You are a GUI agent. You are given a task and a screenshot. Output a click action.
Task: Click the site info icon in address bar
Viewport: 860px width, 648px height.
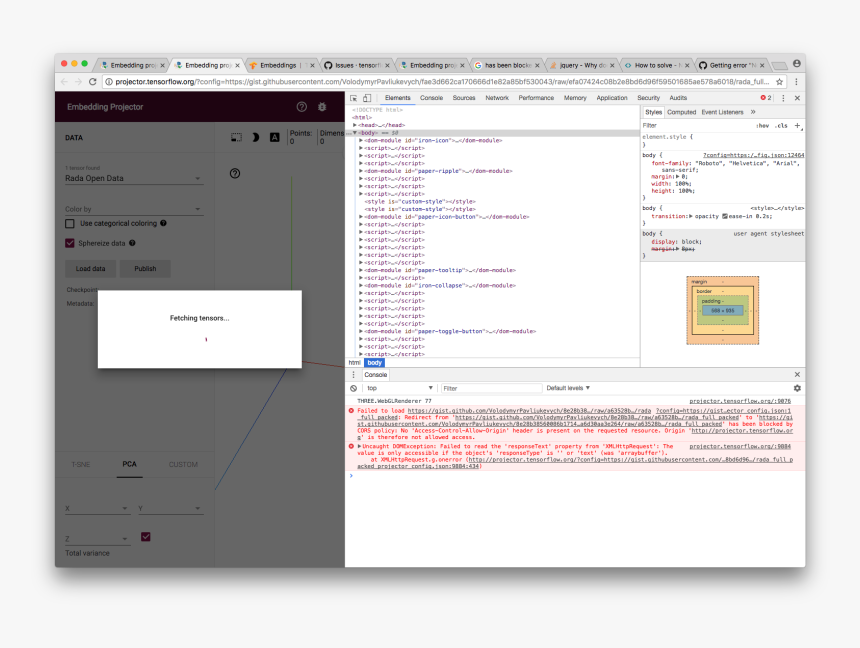[109, 82]
